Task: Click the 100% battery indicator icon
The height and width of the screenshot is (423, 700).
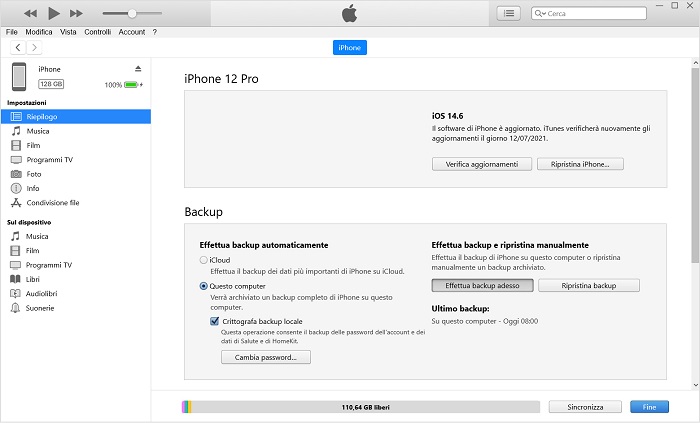Action: 131,84
